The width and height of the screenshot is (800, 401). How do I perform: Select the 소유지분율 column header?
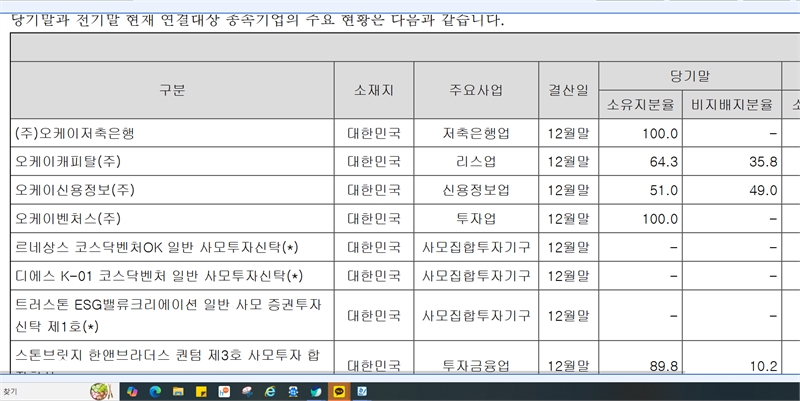[640, 104]
